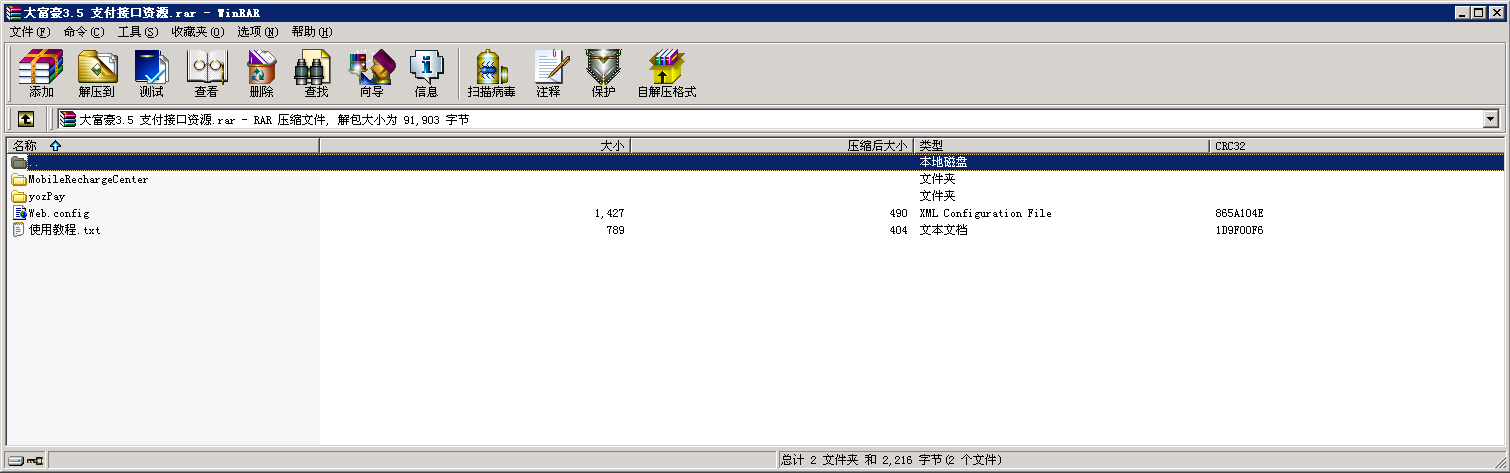1510x473 pixels.
Task: Click the 添加 (Add) toolbar icon
Action: coord(41,73)
